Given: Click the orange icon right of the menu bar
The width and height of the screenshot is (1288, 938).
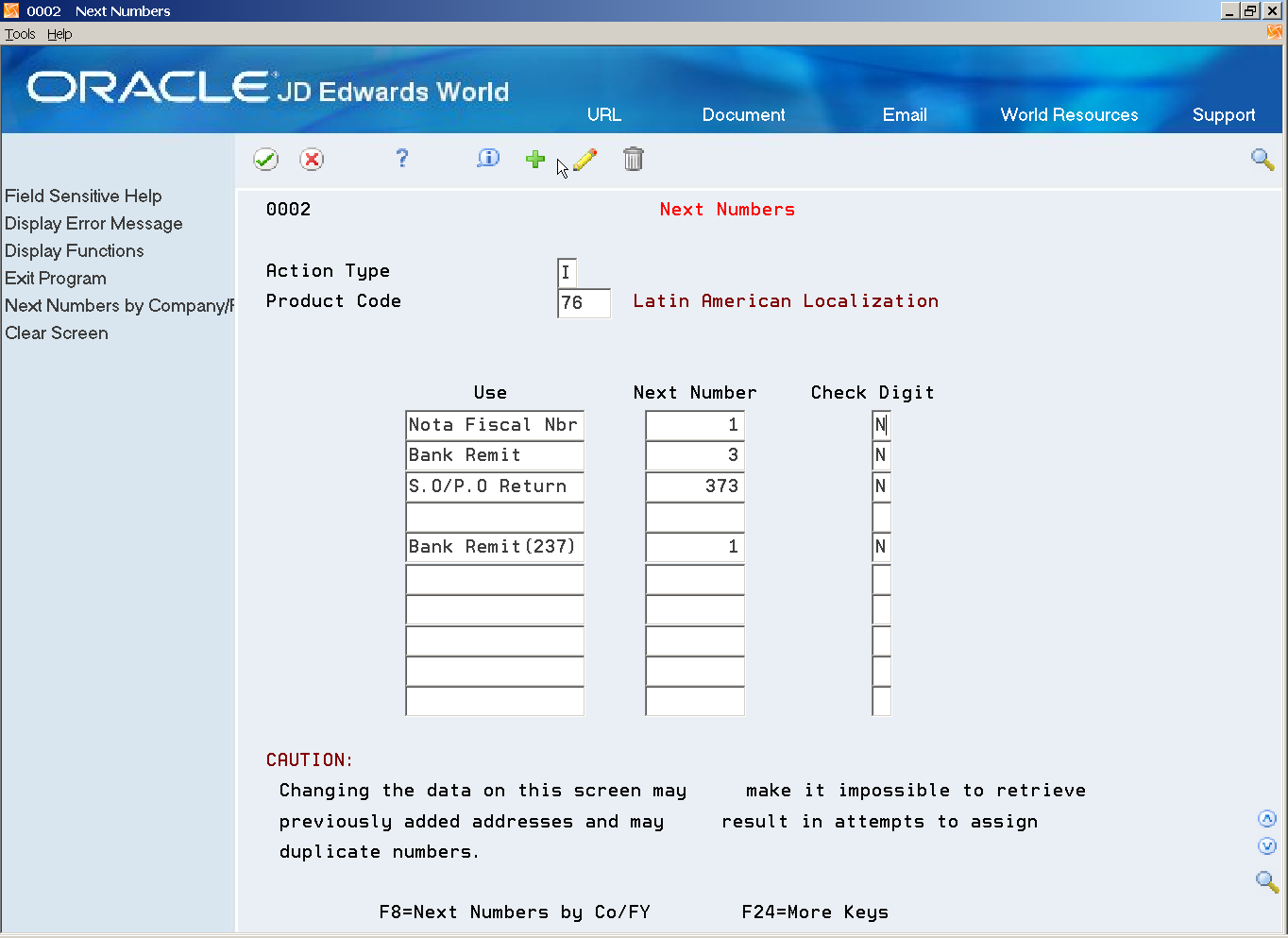Looking at the screenshot, I should click(x=1275, y=32).
